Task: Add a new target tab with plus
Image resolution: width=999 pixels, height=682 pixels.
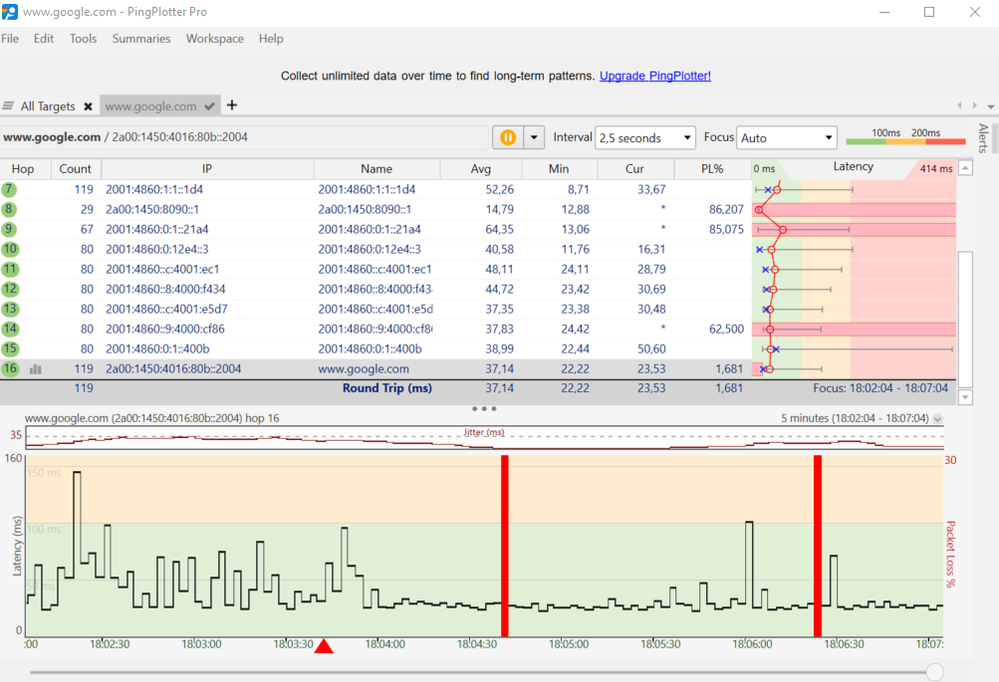Action: (x=232, y=105)
